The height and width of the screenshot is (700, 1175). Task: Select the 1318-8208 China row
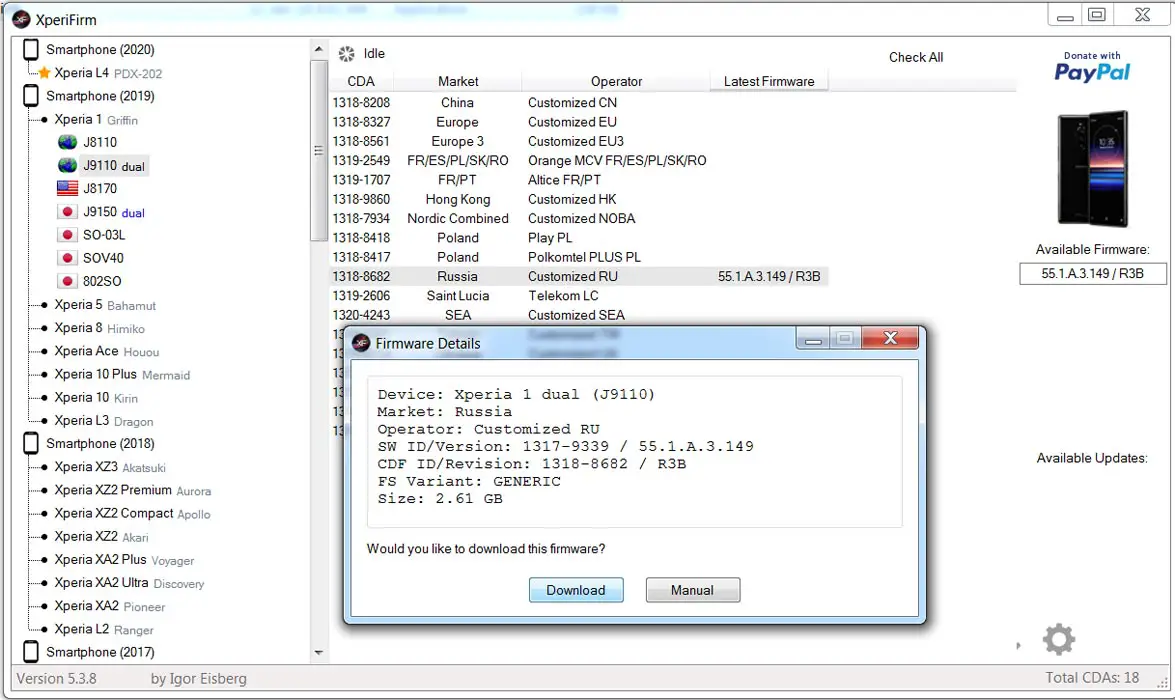click(579, 103)
